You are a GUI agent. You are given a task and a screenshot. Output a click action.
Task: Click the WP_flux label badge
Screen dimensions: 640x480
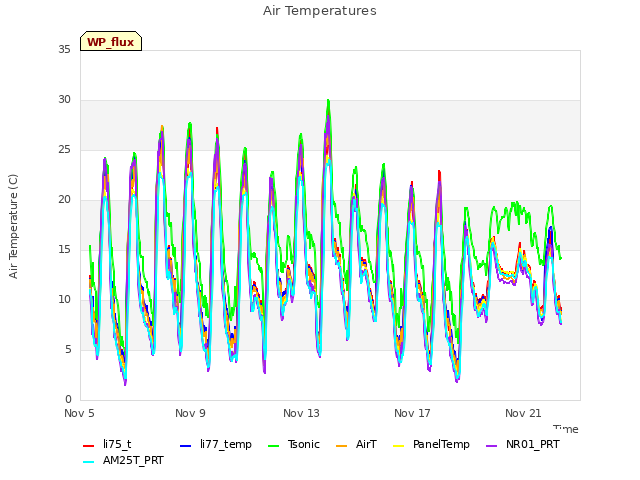111,41
